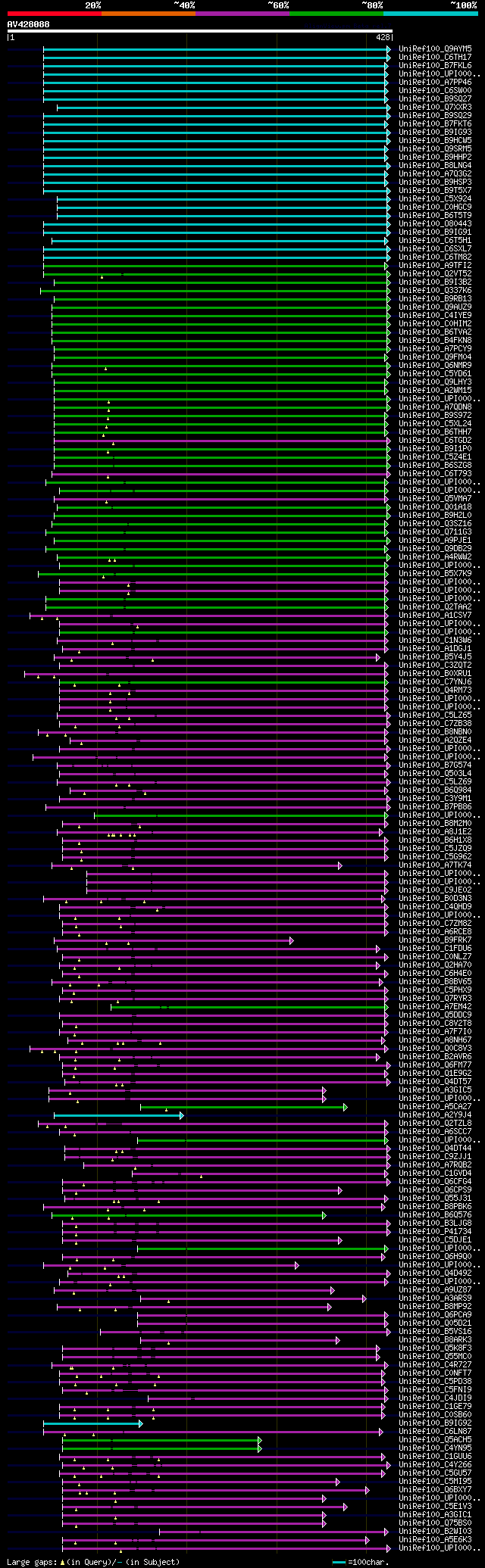Open the UniRef100_B5X7K9 hit
Screen dimensions: 485x1568
click(435, 573)
